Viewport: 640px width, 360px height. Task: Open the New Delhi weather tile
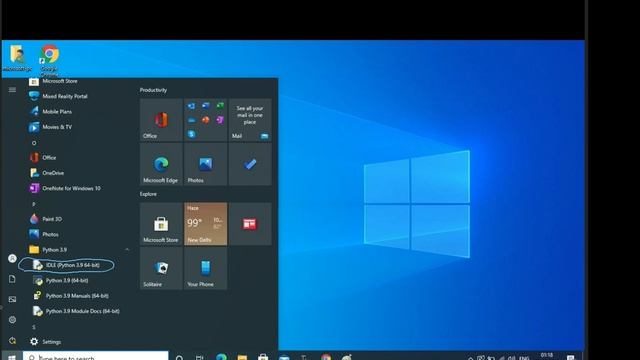tap(206, 224)
